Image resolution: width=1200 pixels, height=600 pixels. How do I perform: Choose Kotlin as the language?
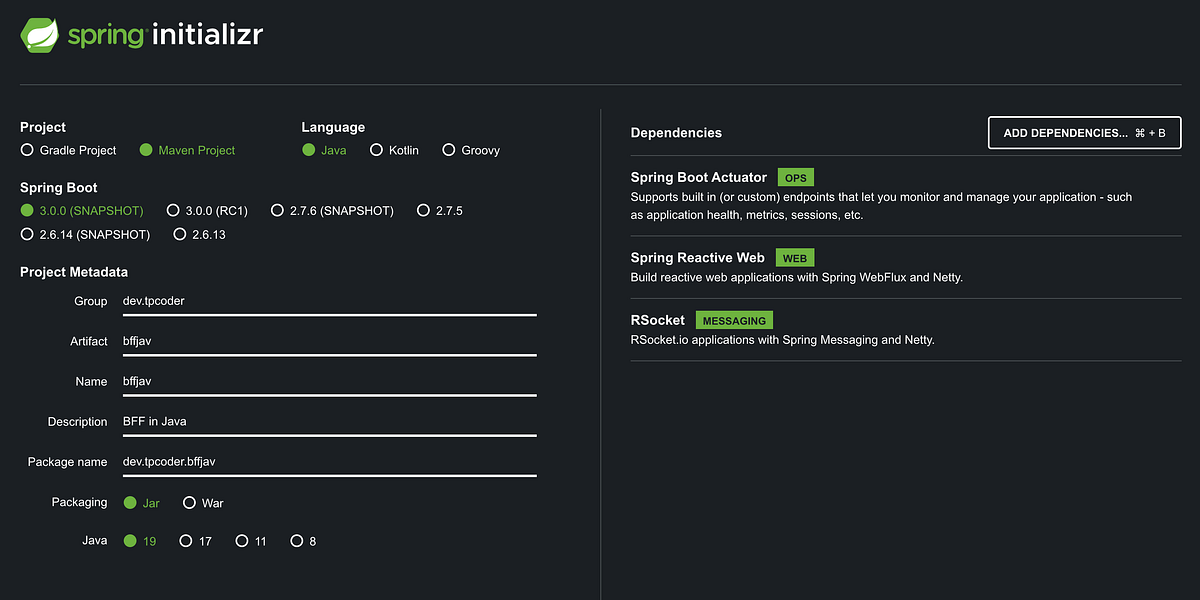pyautogui.click(x=376, y=150)
